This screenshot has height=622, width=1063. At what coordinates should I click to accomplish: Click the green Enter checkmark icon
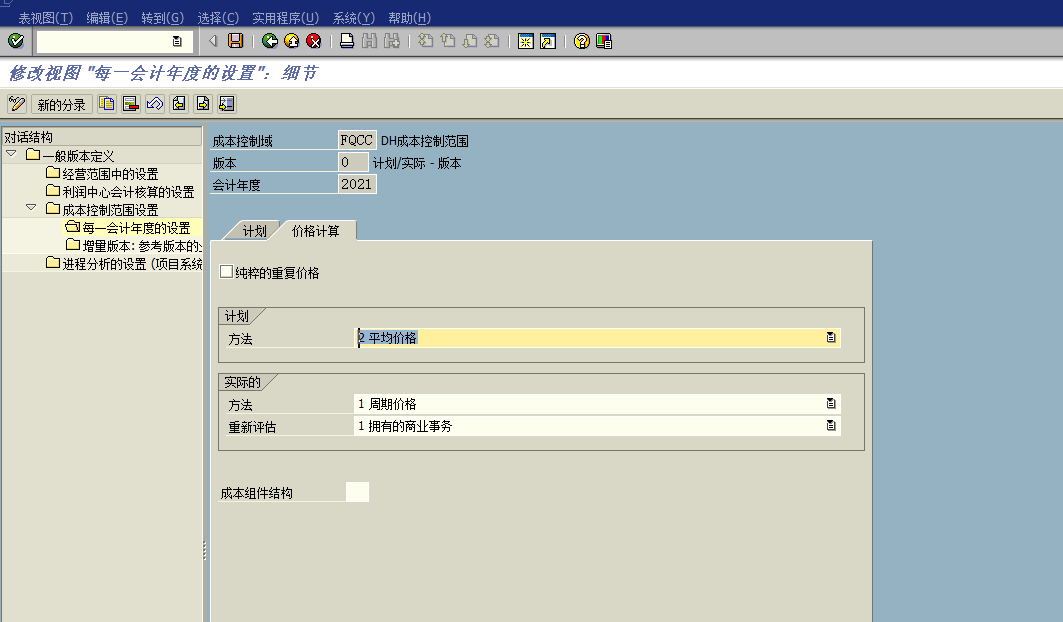coord(16,41)
